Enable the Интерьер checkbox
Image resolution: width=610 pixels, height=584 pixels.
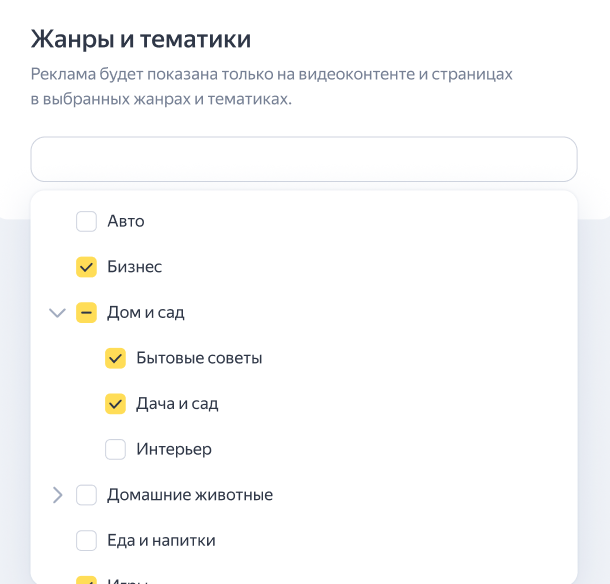(x=116, y=449)
